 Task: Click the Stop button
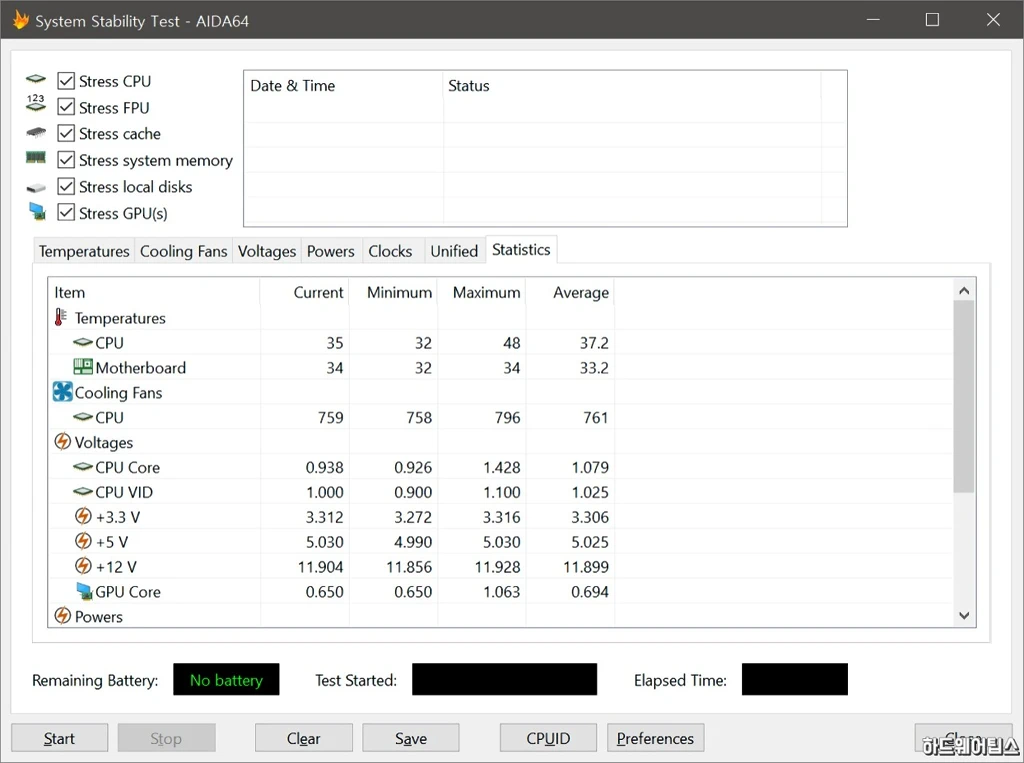pyautogui.click(x=167, y=738)
